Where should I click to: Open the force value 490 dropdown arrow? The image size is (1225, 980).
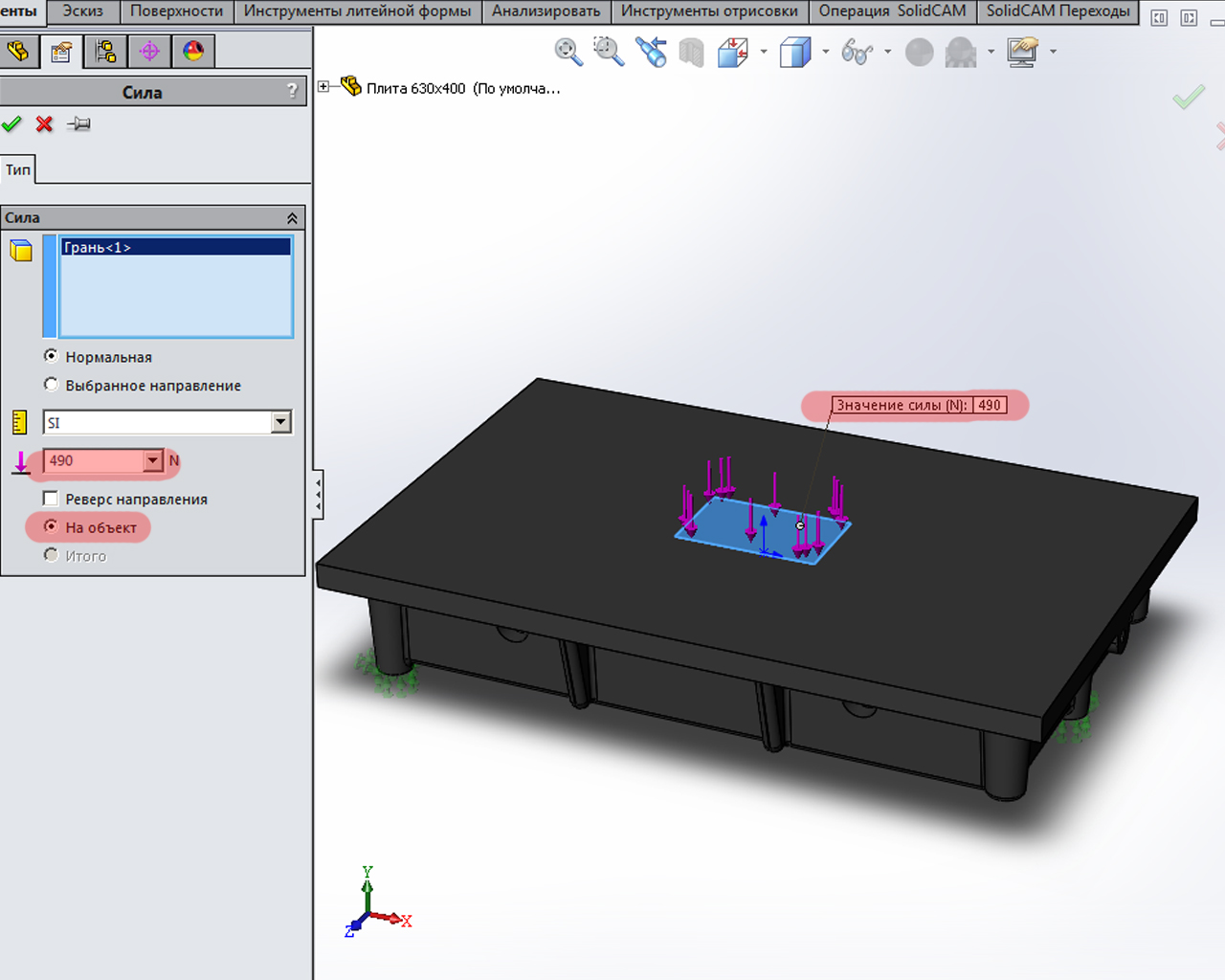click(x=153, y=461)
